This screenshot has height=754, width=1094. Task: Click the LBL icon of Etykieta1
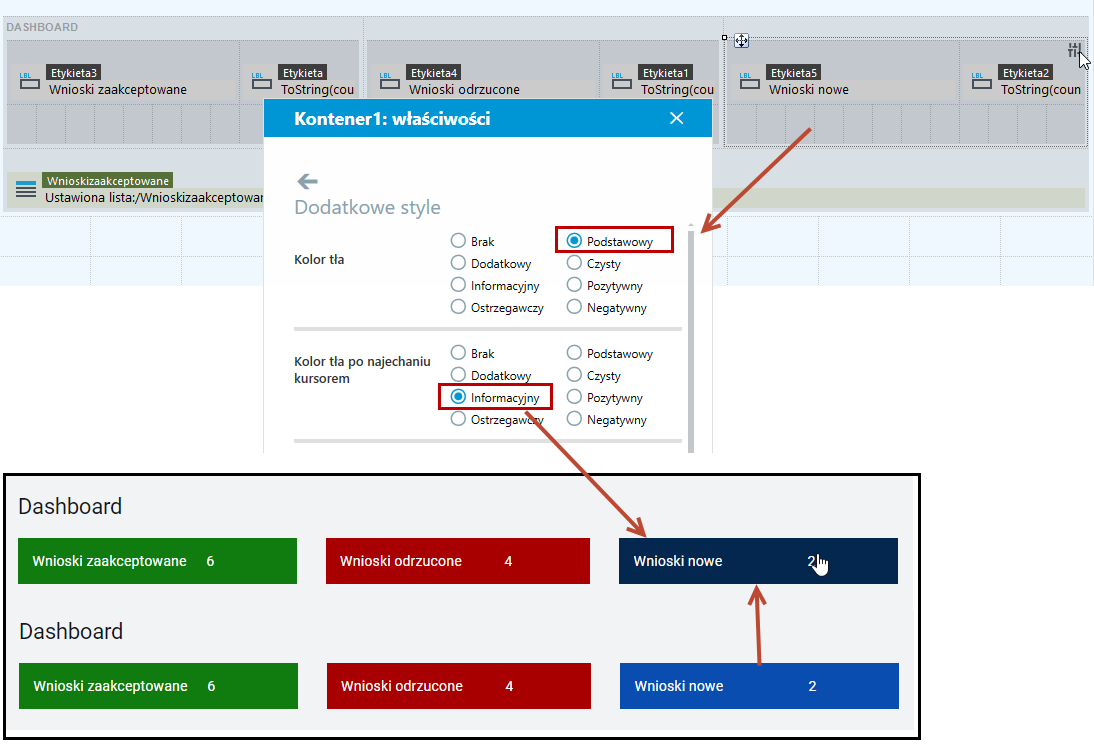(x=622, y=81)
